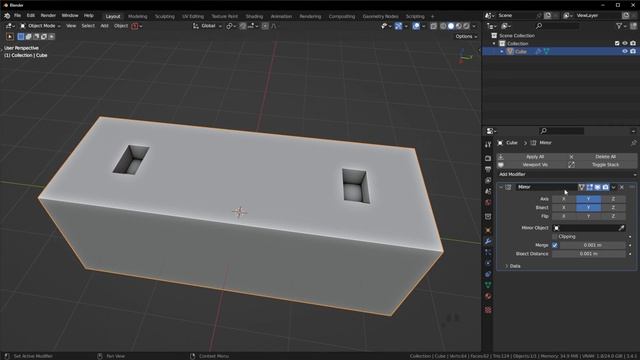Click the Blender logo menu icon

pyautogui.click(x=7, y=16)
